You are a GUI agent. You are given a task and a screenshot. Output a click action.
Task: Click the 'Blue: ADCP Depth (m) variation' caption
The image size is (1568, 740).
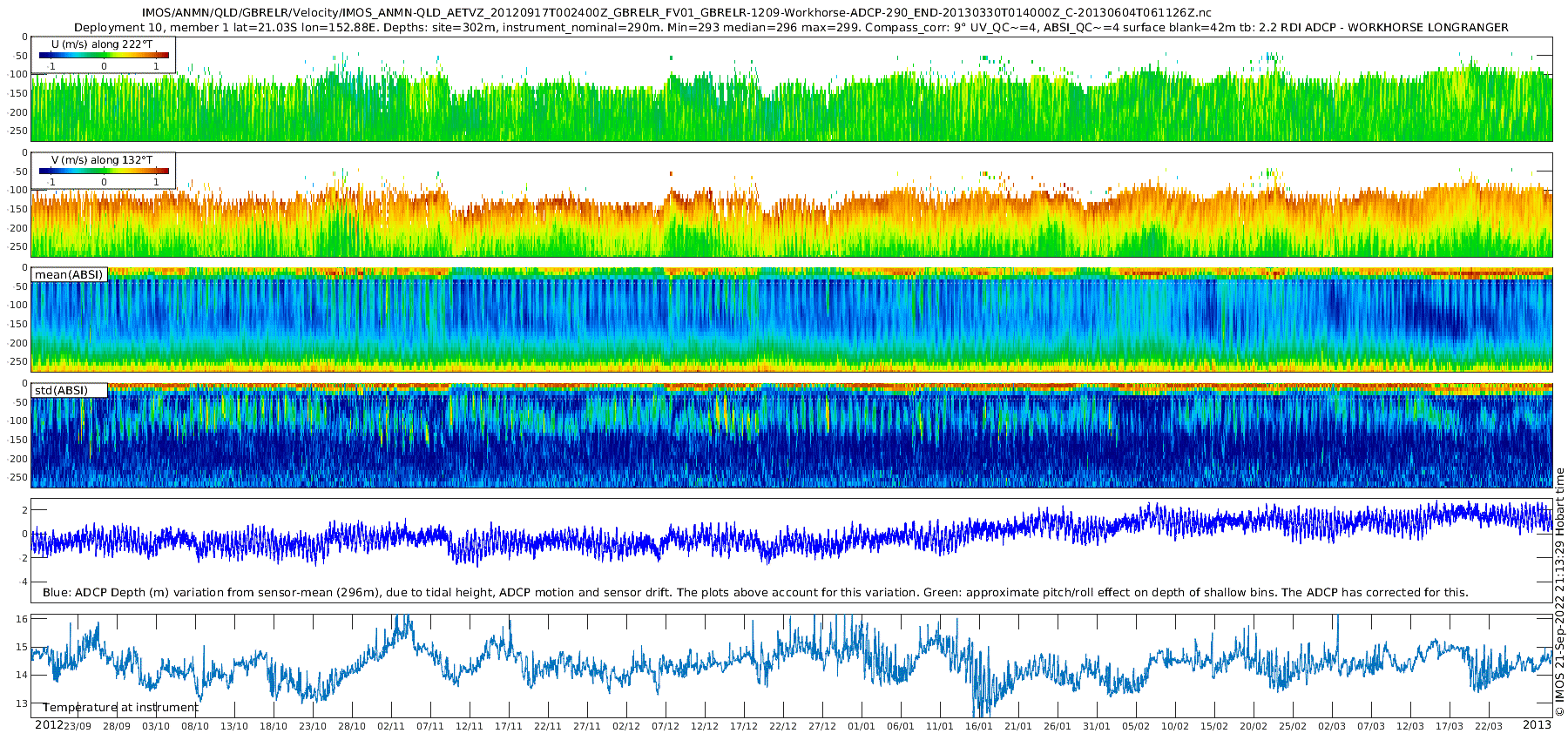point(755,592)
